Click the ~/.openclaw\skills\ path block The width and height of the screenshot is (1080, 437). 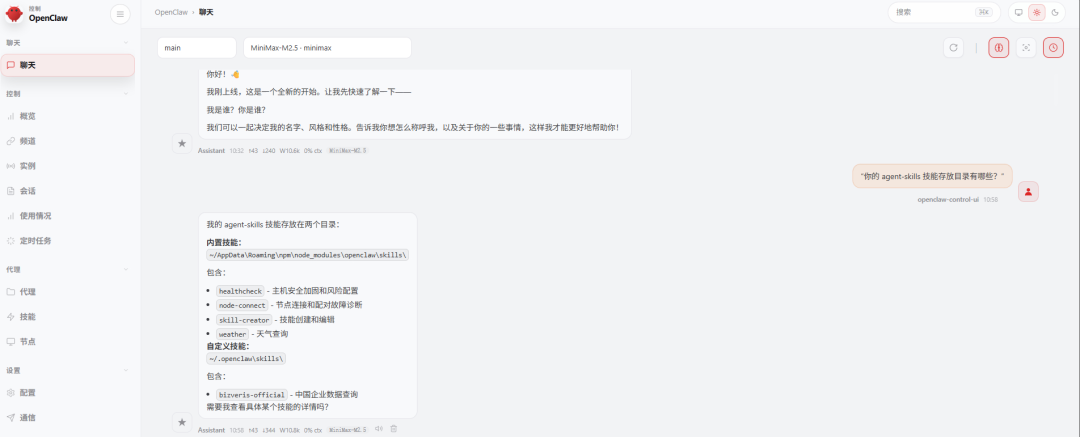(247, 359)
